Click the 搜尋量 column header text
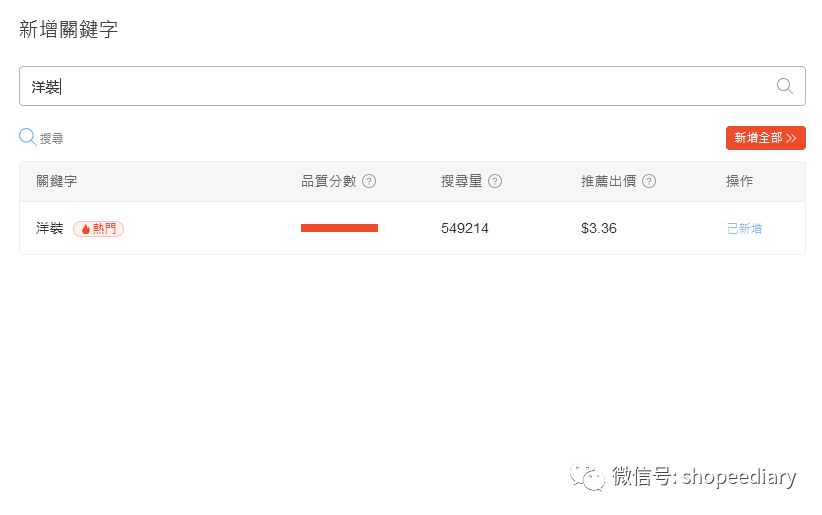The height and width of the screenshot is (515, 822). click(x=462, y=181)
